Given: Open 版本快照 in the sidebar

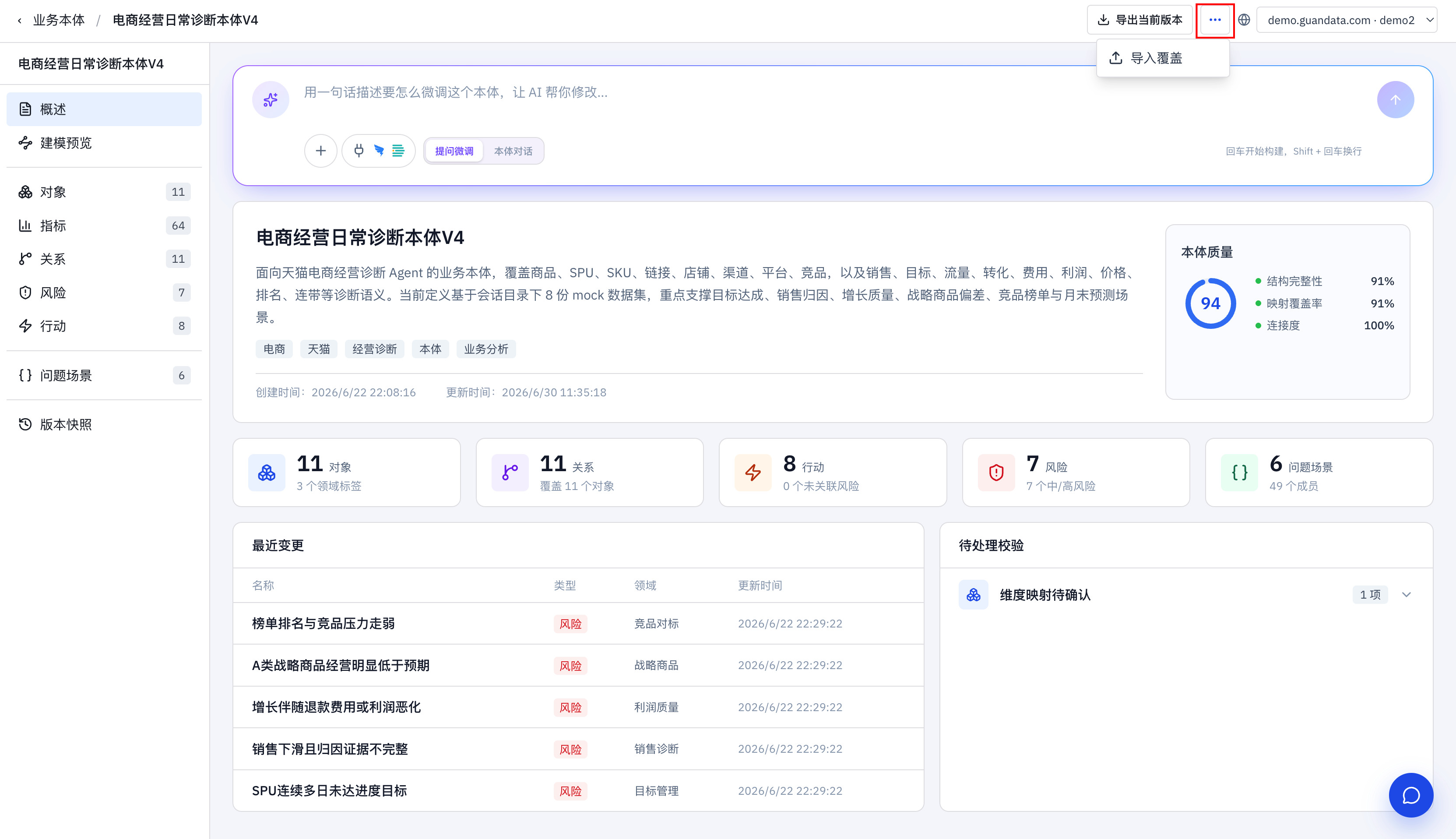Looking at the screenshot, I should [x=104, y=425].
